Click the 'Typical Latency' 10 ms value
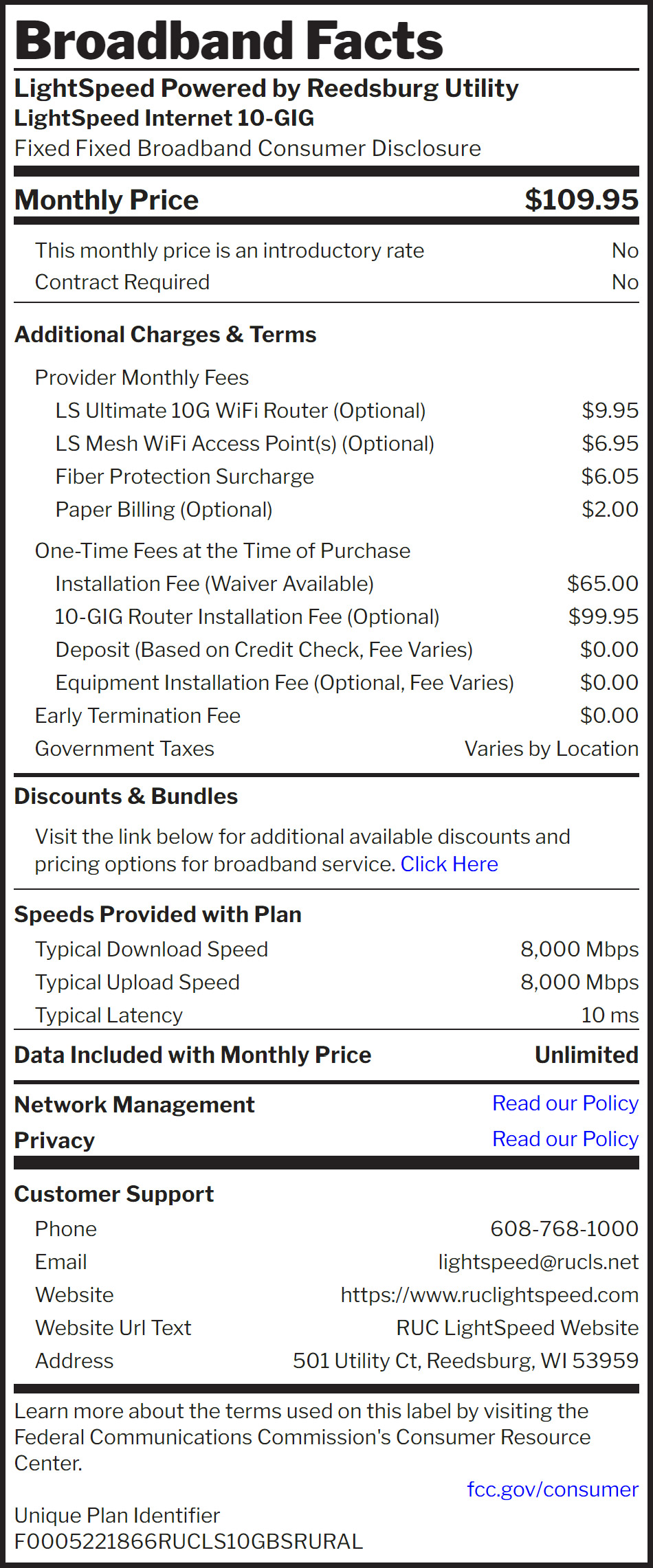Screen dimensions: 653x1568 (x=609, y=1015)
